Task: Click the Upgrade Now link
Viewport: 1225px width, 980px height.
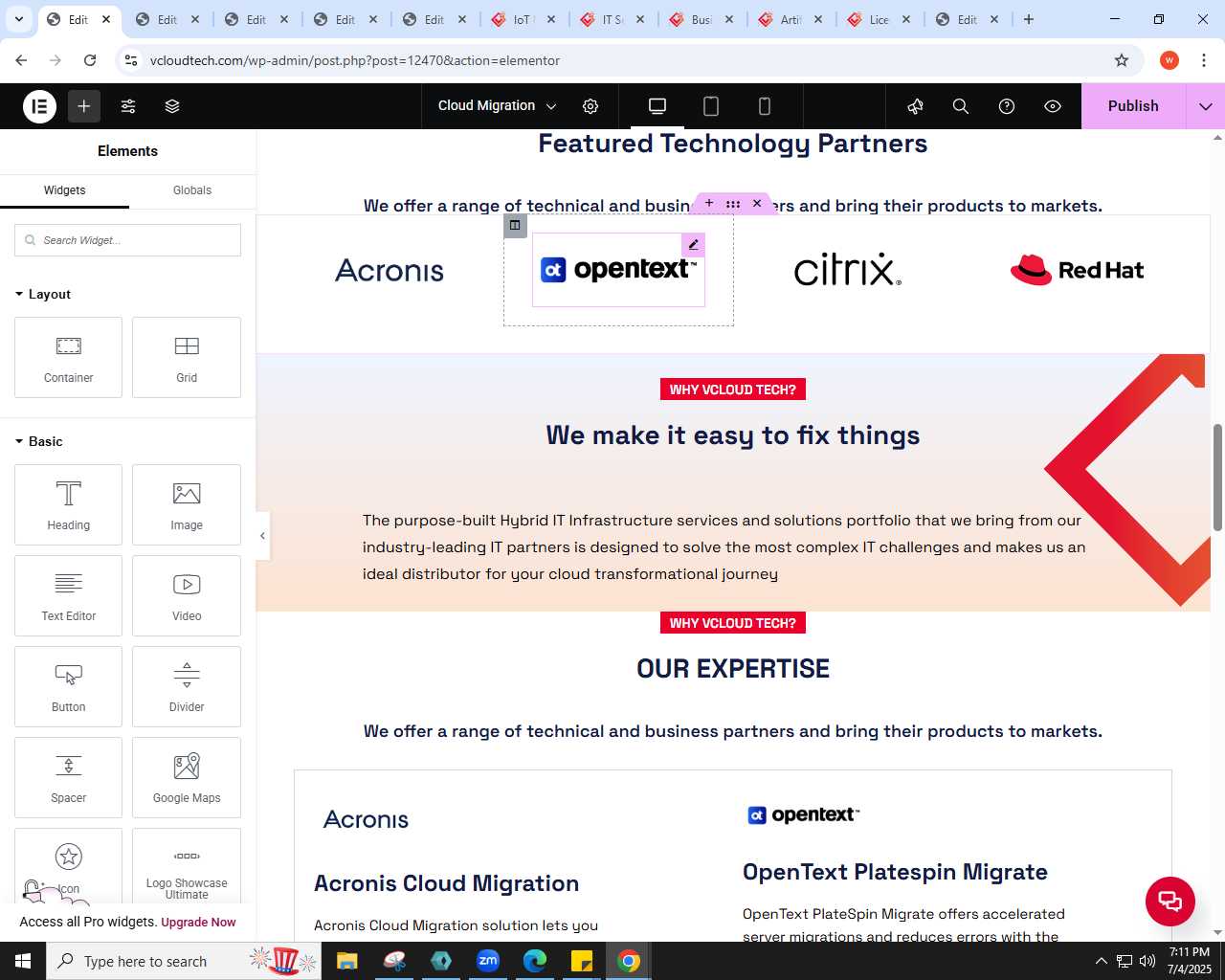Action: [198, 923]
